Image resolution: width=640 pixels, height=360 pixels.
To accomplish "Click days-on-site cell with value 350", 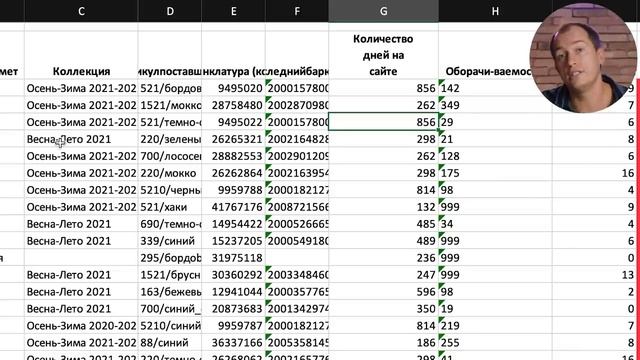I will pyautogui.click(x=384, y=309).
